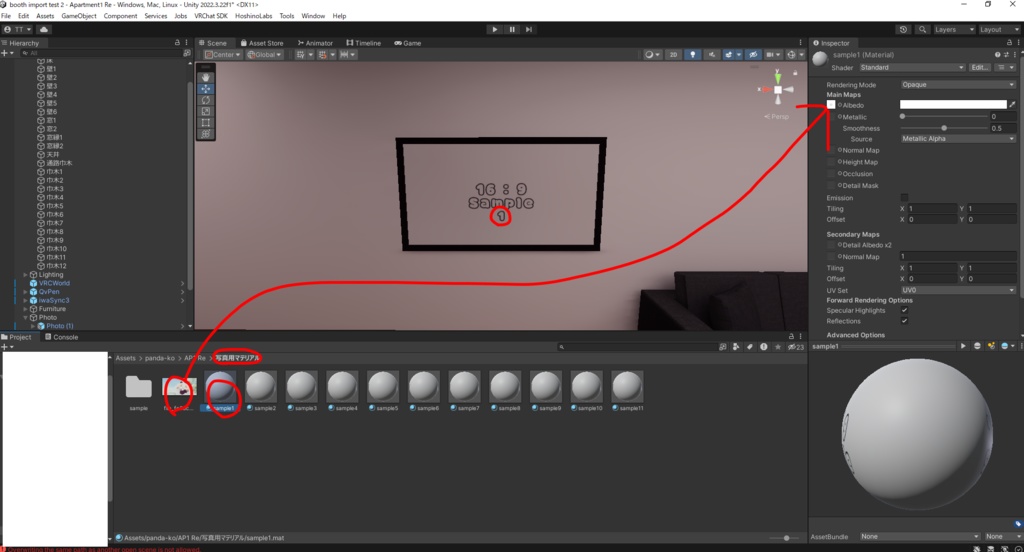Select the Move tool in Scene toolbar
This screenshot has height=552, width=1024.
click(206, 89)
